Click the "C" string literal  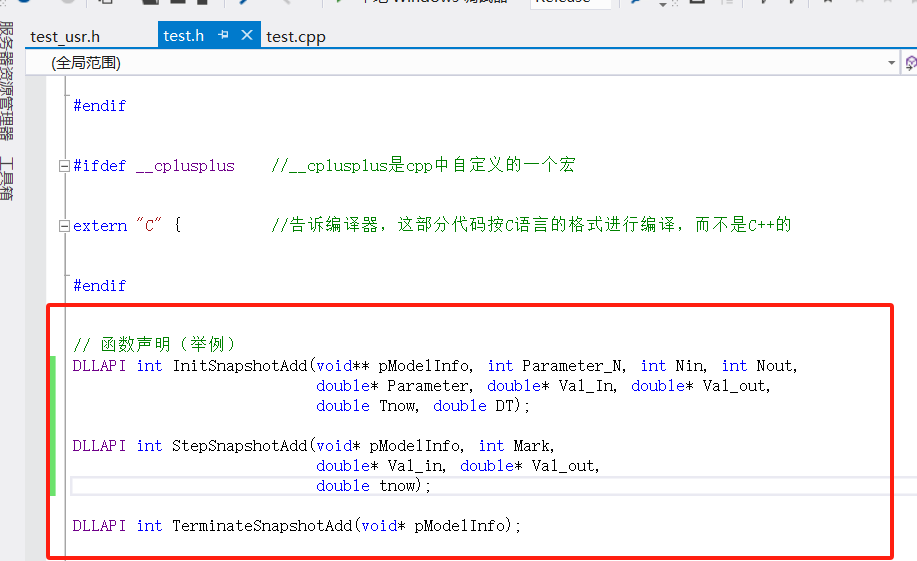149,225
